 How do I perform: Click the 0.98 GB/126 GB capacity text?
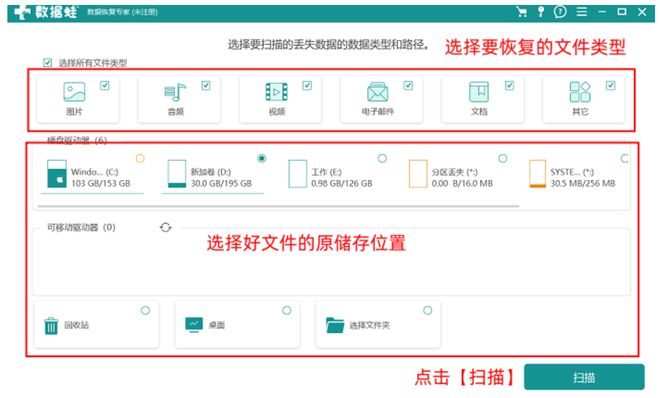click(x=342, y=183)
